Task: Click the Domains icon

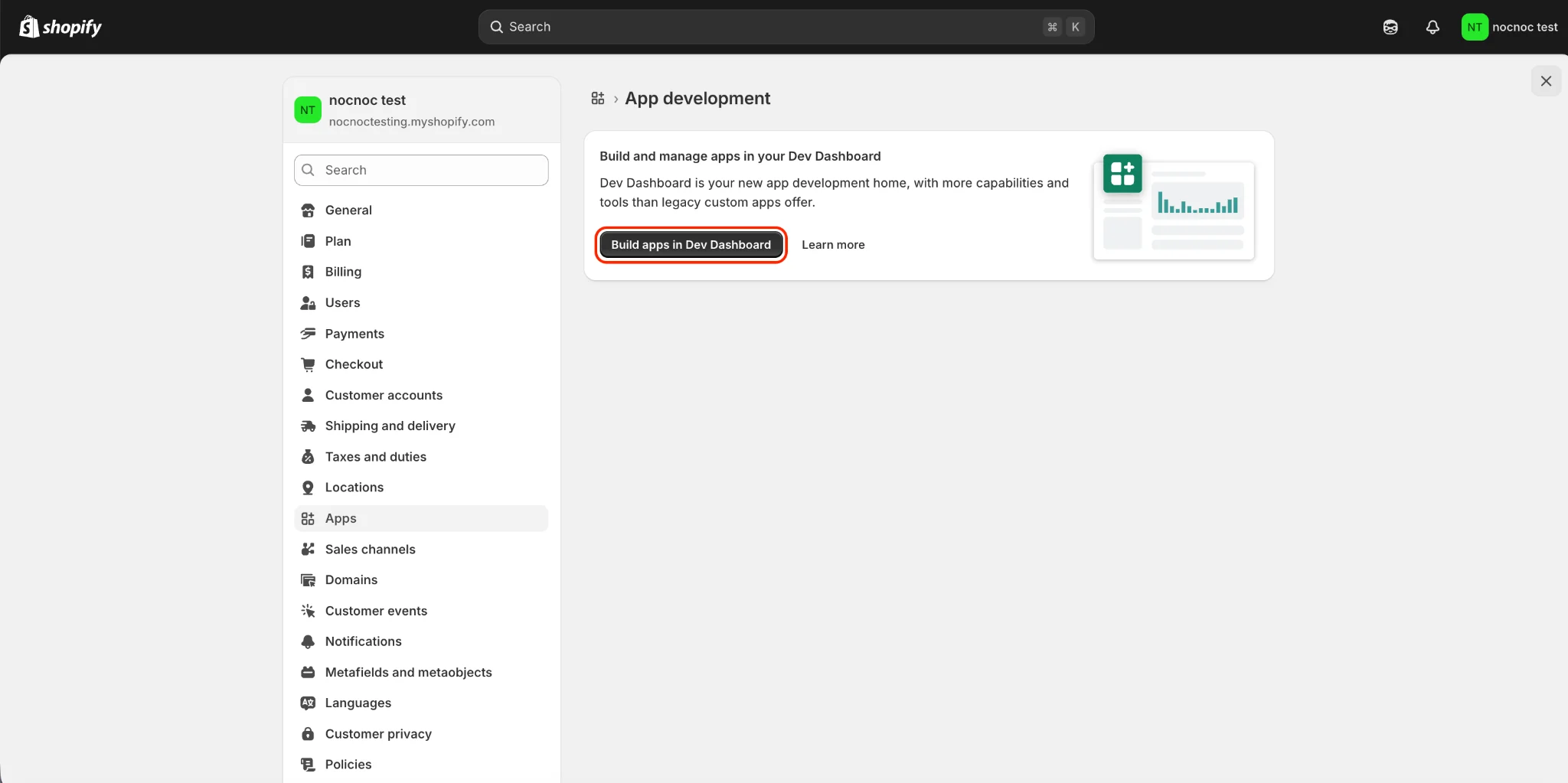Action: 308,580
